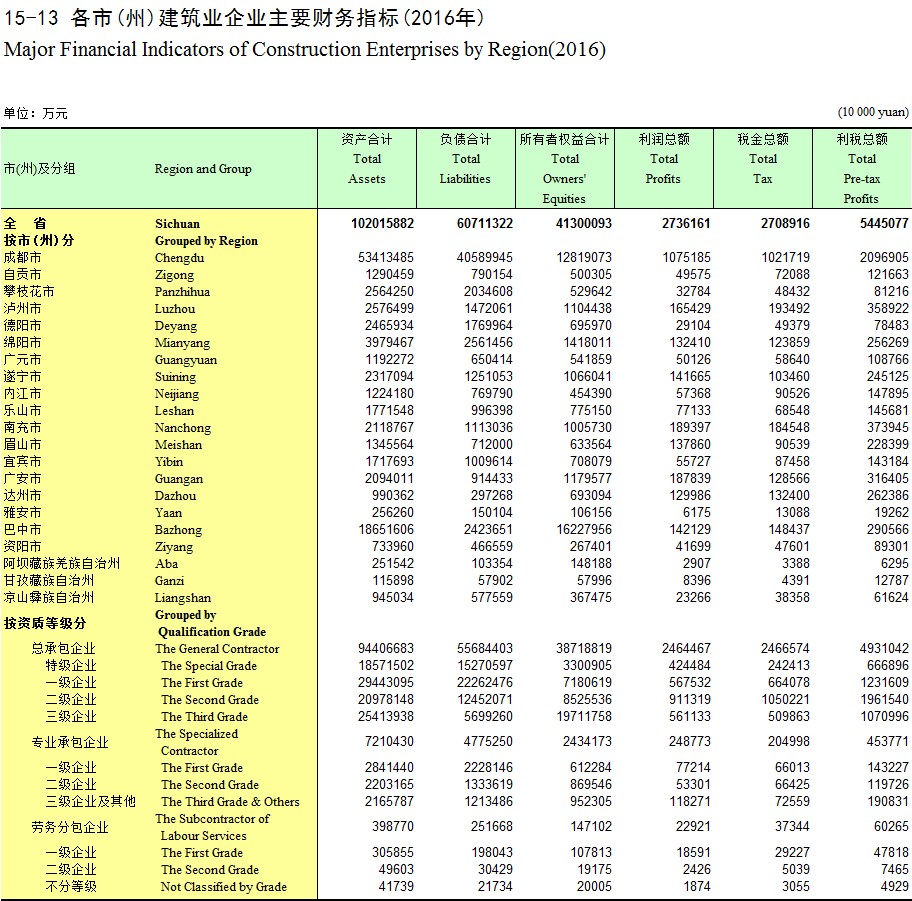
Task: Click the Liangshan region label
Action: point(183,597)
